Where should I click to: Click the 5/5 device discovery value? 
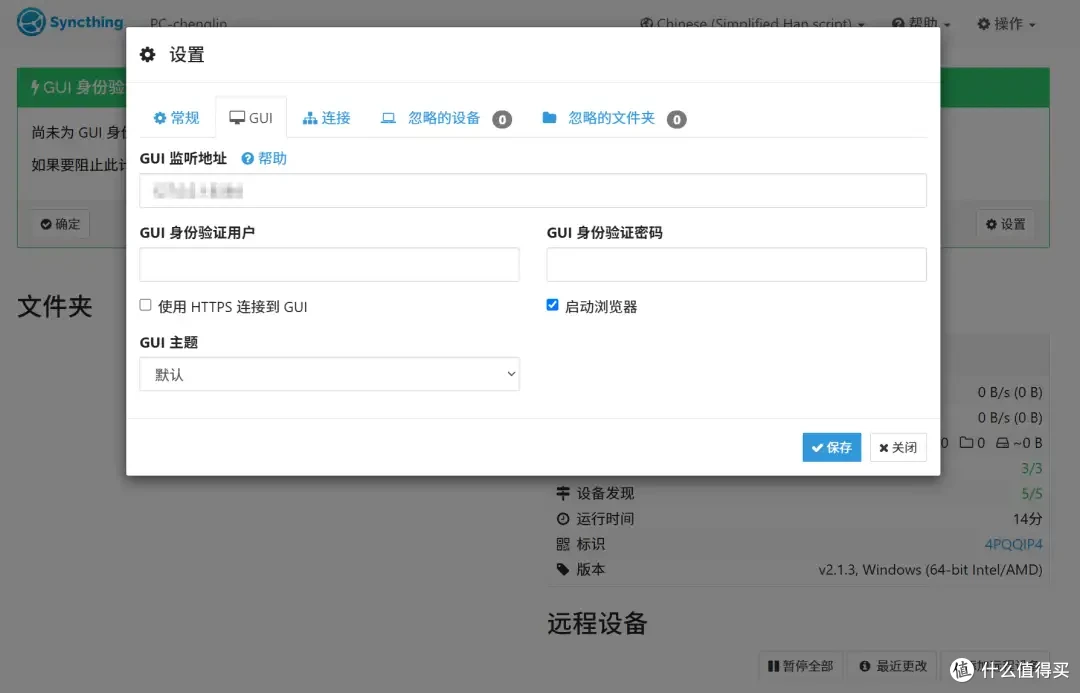pyautogui.click(x=1032, y=493)
